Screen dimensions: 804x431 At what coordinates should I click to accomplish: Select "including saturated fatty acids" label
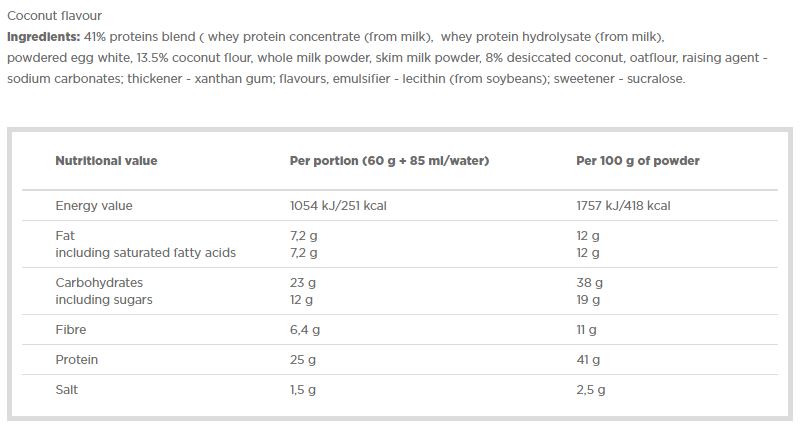pos(145,253)
